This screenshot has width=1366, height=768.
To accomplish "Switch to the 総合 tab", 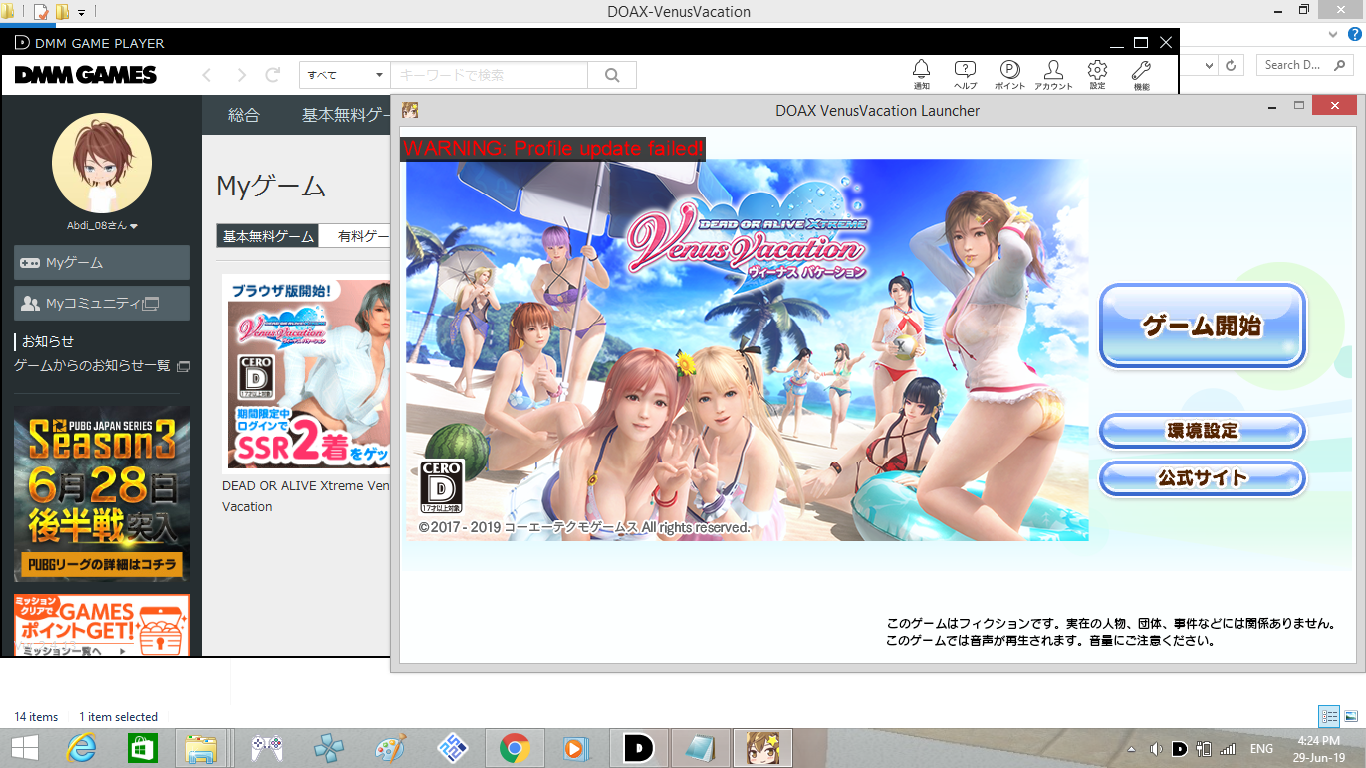I will point(244,116).
